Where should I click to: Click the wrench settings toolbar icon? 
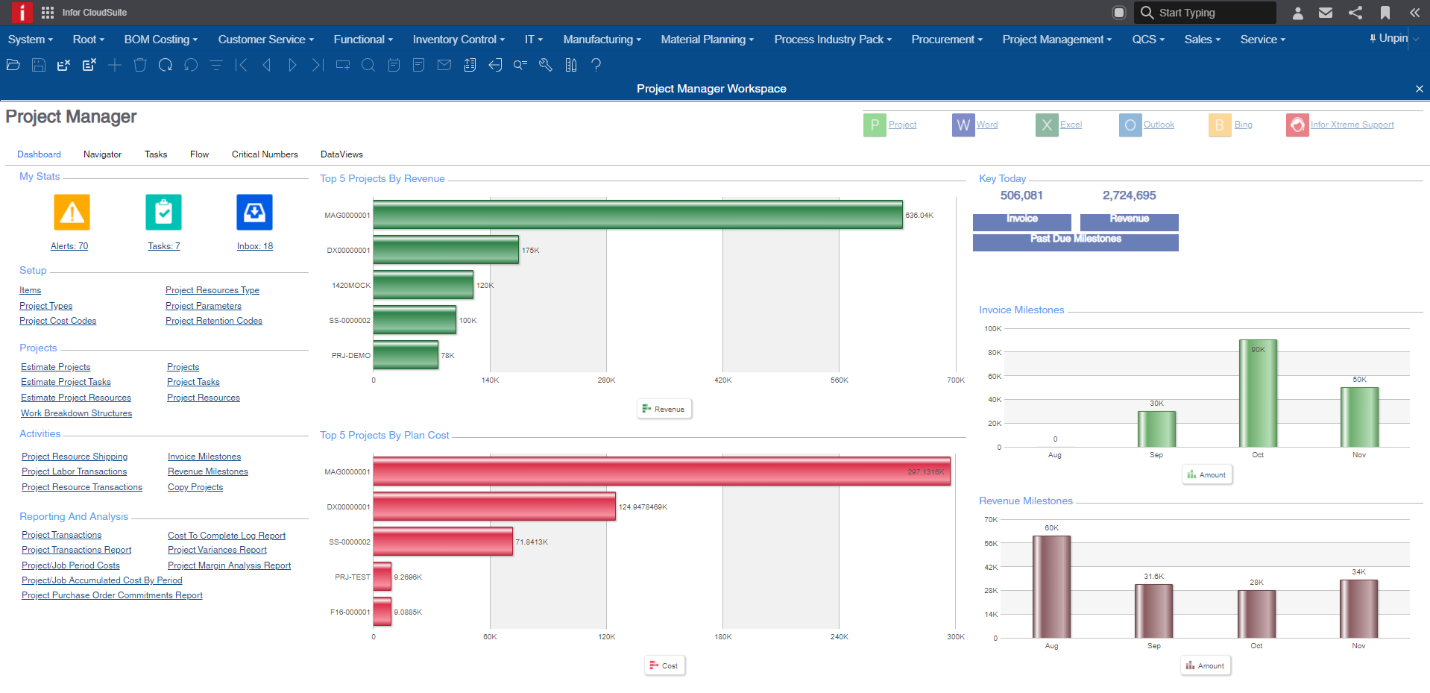point(545,65)
